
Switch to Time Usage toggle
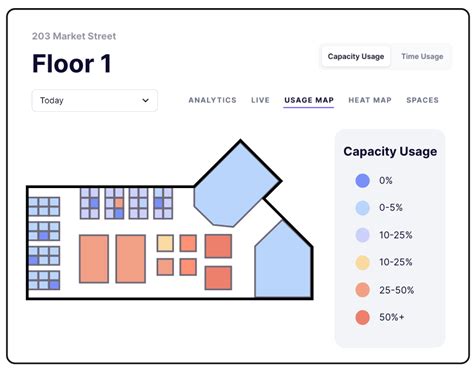click(422, 56)
